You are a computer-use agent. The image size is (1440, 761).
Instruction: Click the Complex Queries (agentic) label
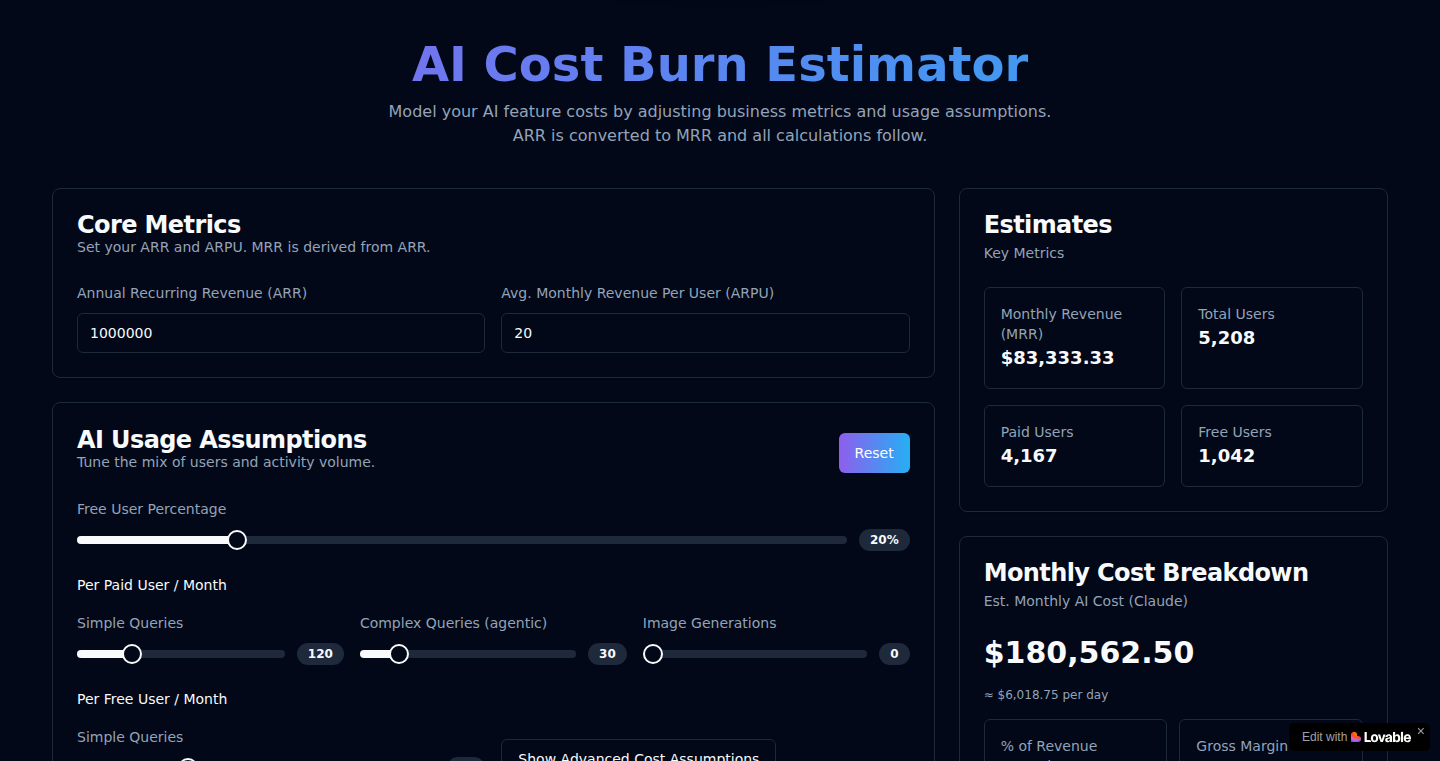click(x=454, y=623)
